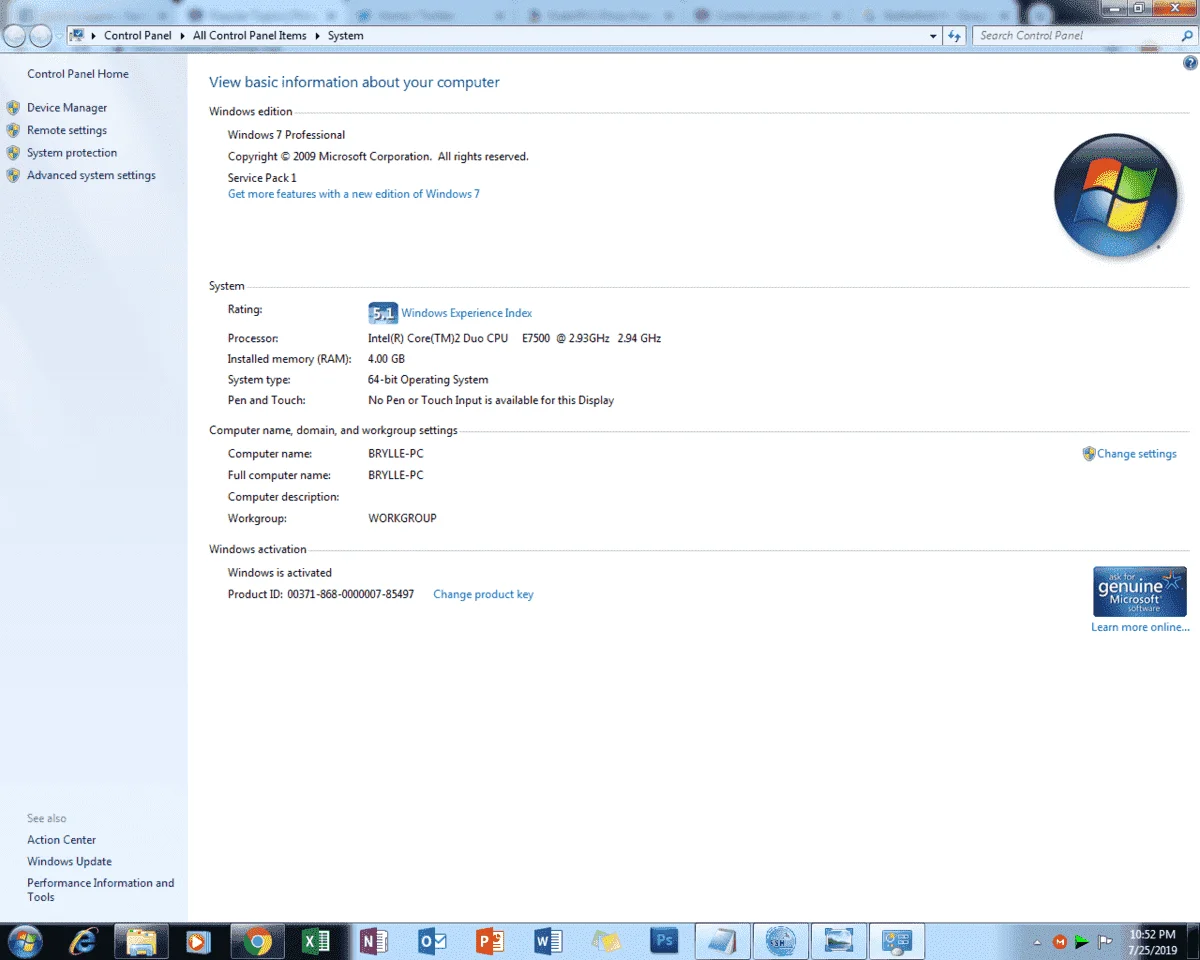Viewport: 1200px width, 960px height.
Task: Launch Excel from taskbar
Action: 316,941
